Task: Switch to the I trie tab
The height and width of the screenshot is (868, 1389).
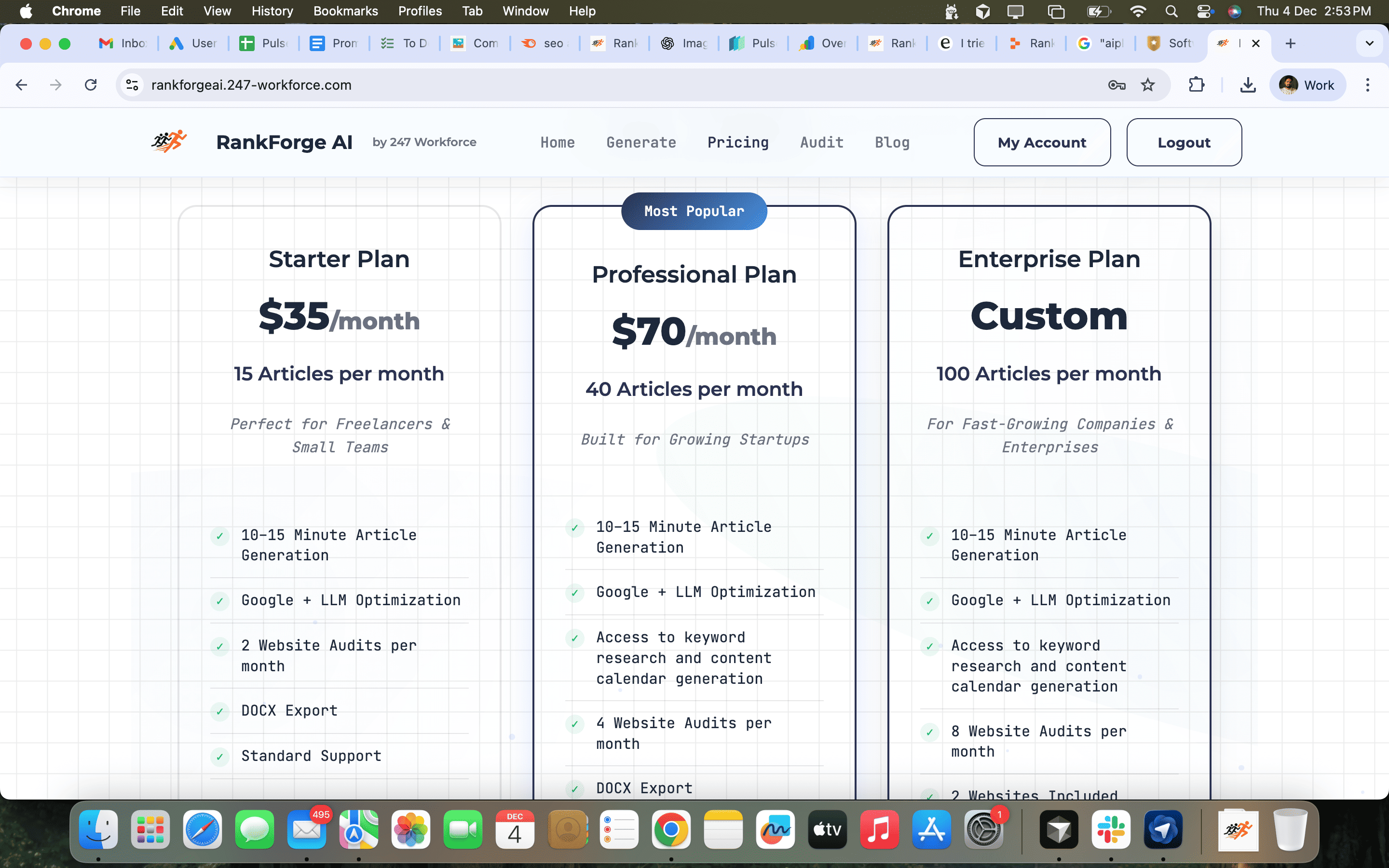Action: pyautogui.click(x=962, y=43)
